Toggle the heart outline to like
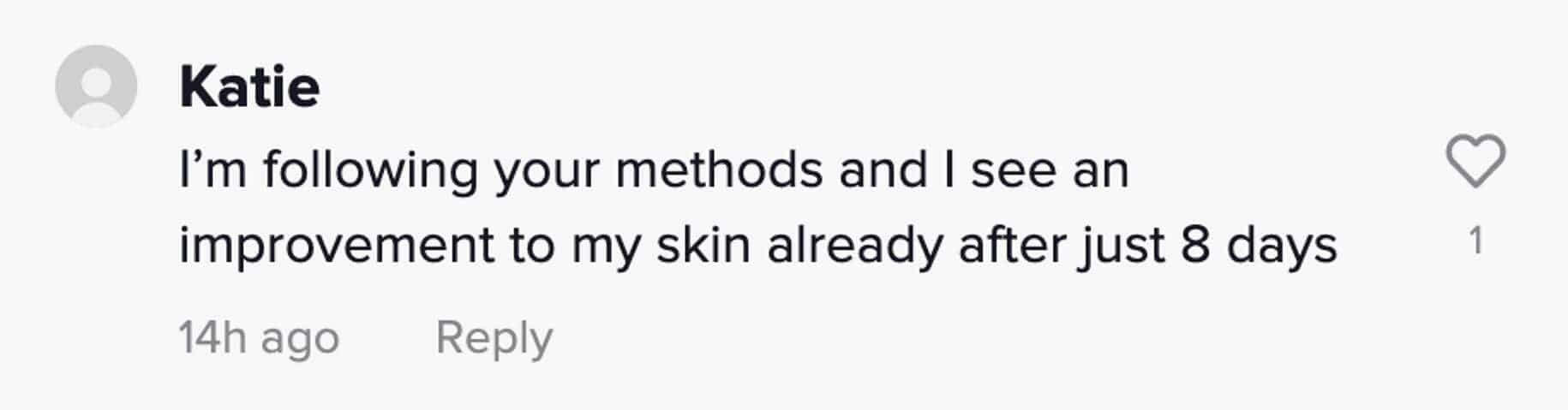Viewport: 1568px width, 410px height. tap(1475, 161)
